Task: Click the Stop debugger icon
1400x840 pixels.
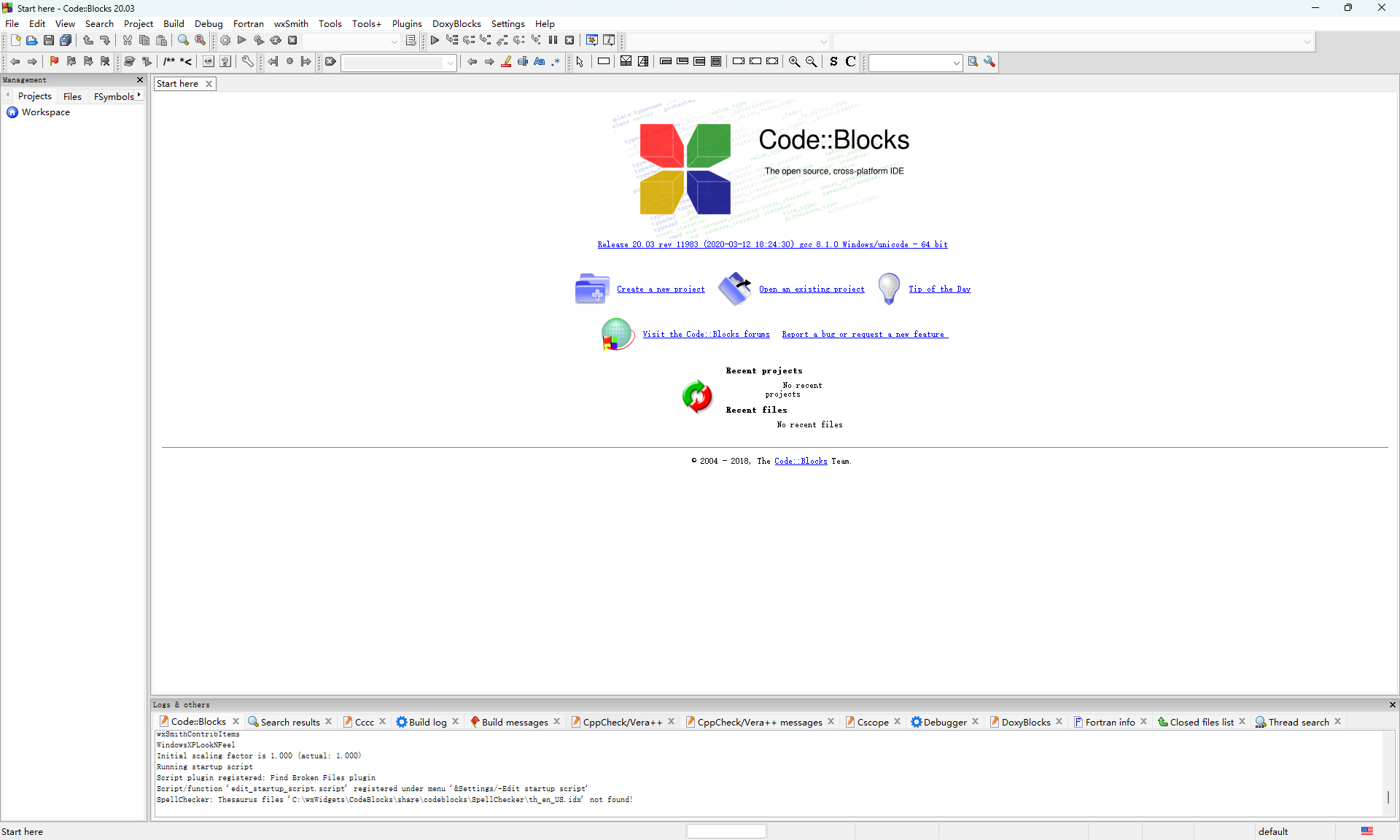Action: pos(569,41)
